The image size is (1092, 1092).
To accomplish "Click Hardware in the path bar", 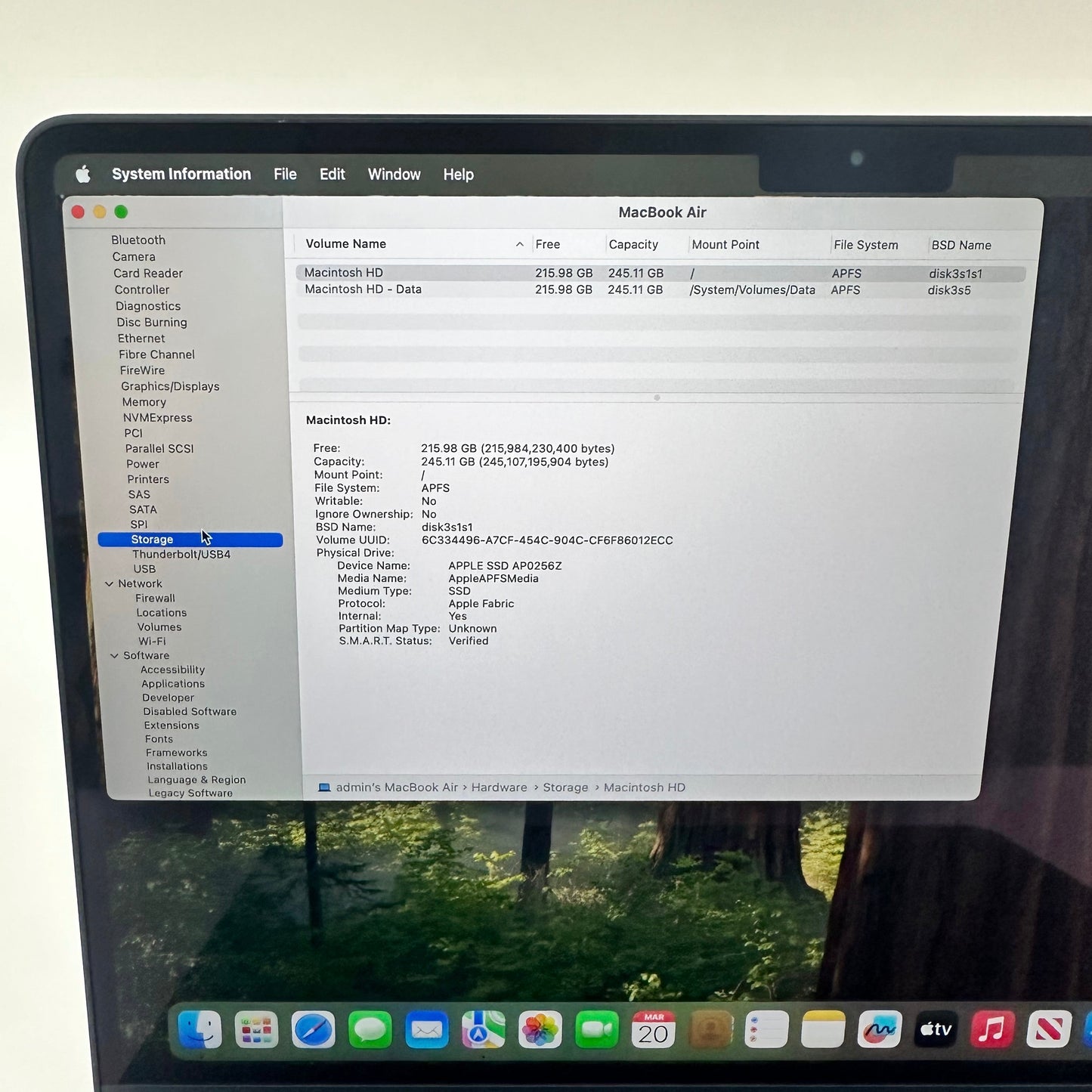I will coord(499,787).
